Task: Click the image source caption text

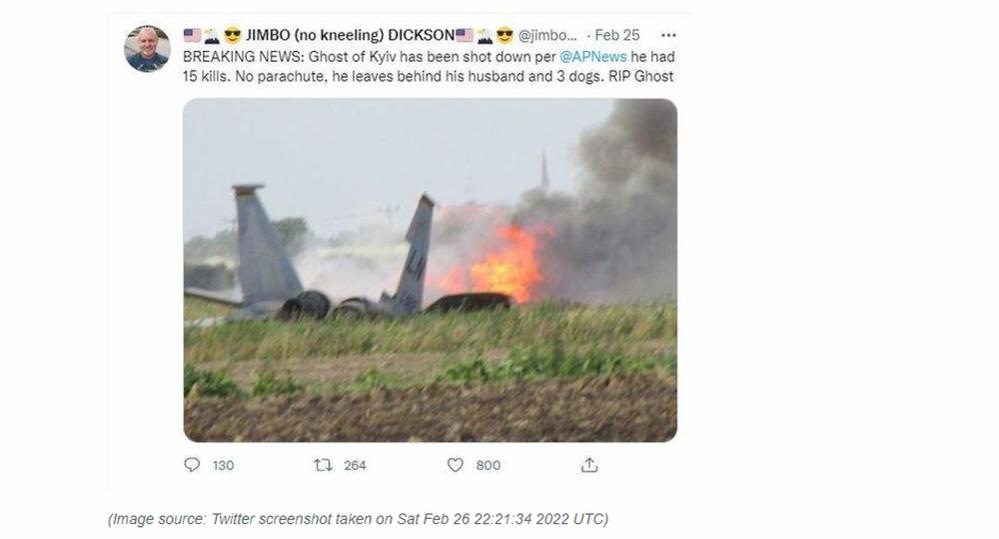Action: pos(358,519)
